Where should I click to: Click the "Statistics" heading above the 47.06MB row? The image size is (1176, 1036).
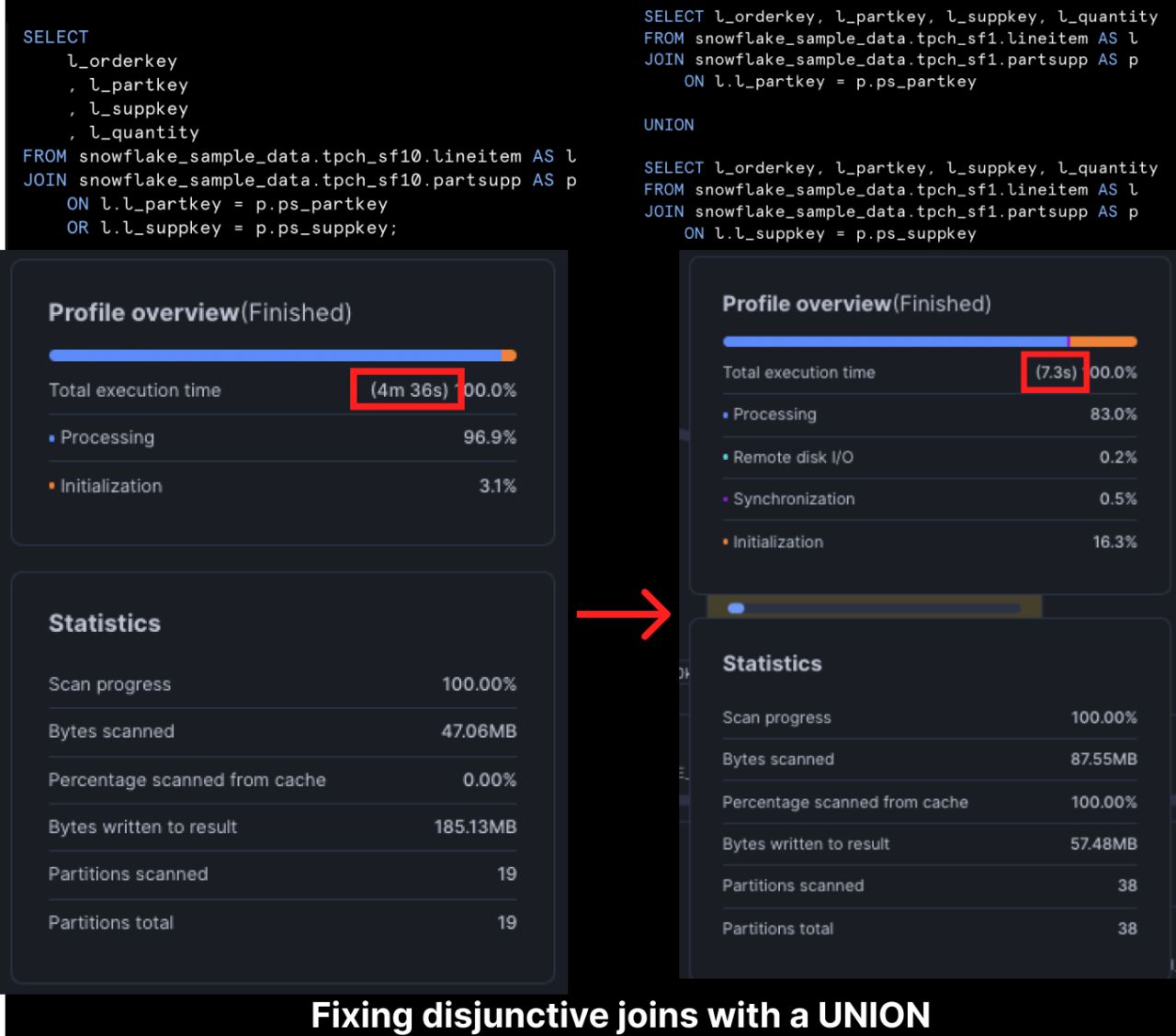pyautogui.click(x=105, y=624)
